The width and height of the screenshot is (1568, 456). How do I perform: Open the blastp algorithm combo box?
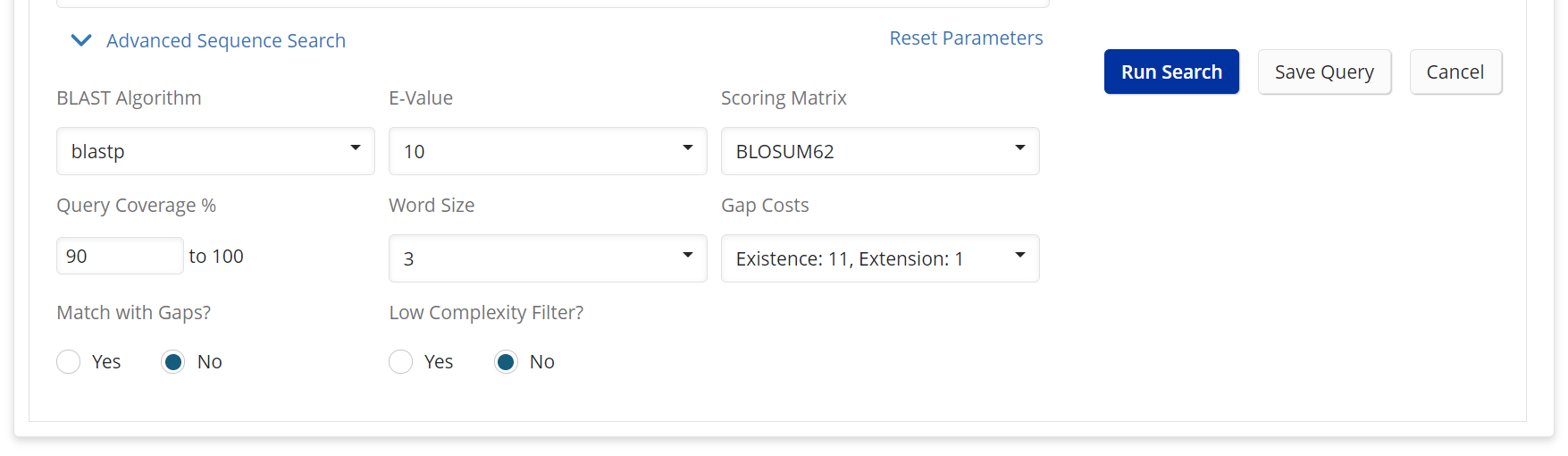pos(215,151)
